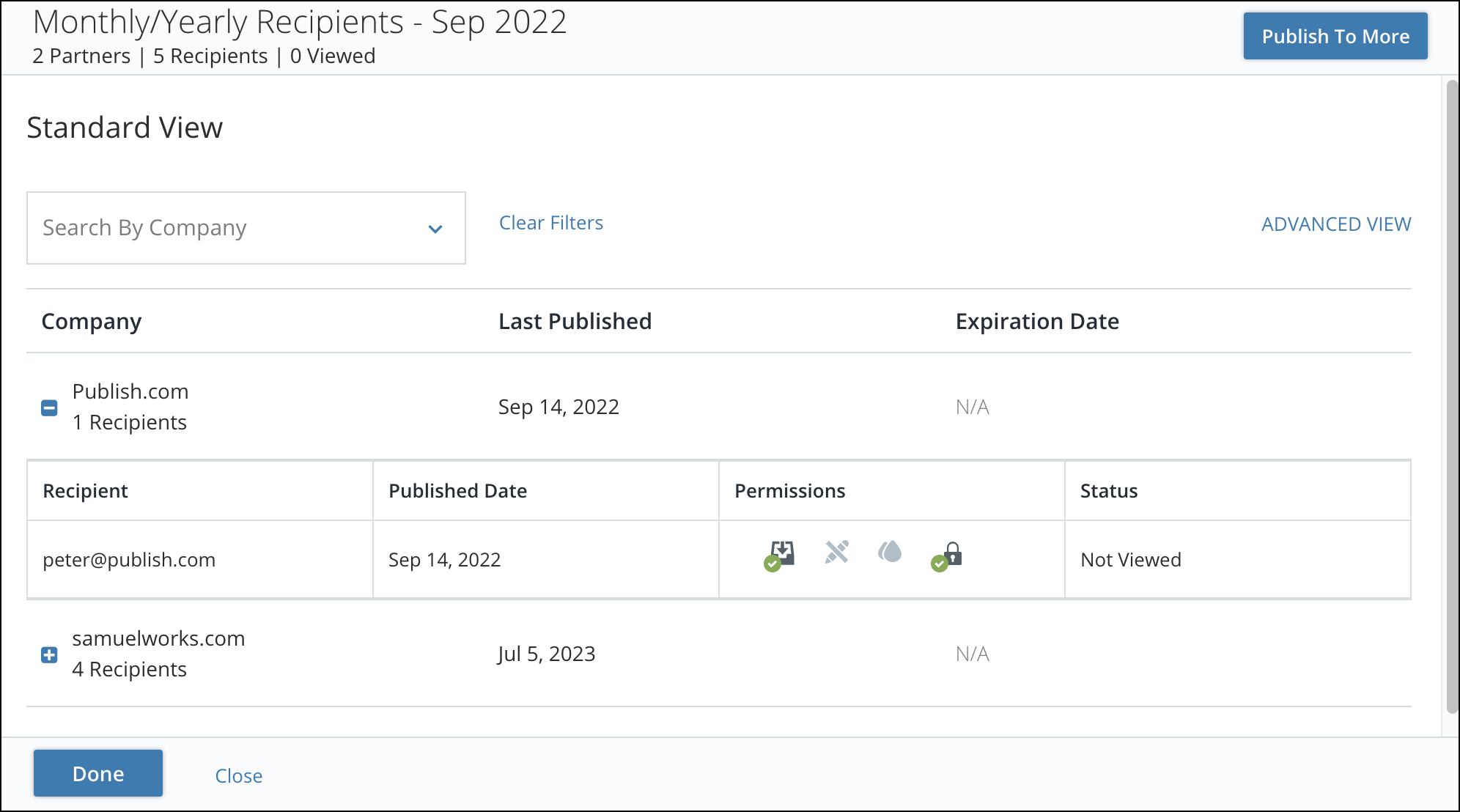
Task: Click the Clear Filters link
Action: coord(552,223)
